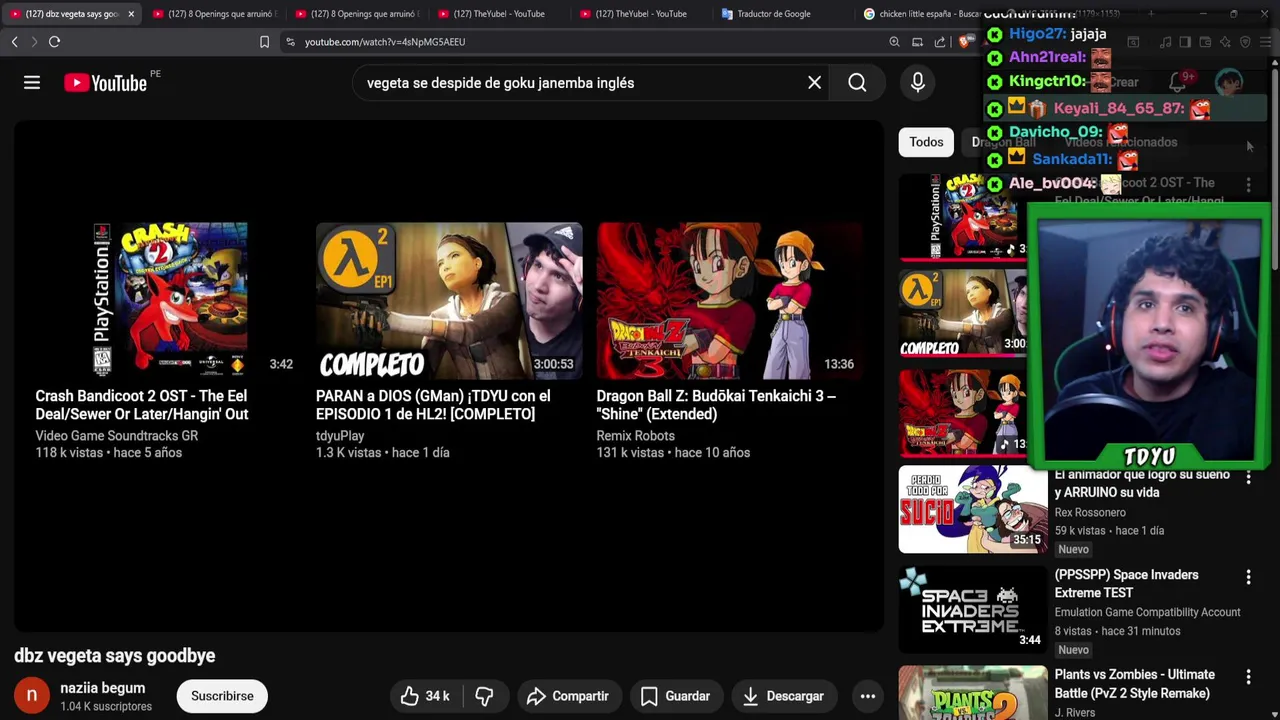Image resolution: width=1280 pixels, height=720 pixels.
Task: Open the music playlist note icon
Action: click(x=1165, y=42)
